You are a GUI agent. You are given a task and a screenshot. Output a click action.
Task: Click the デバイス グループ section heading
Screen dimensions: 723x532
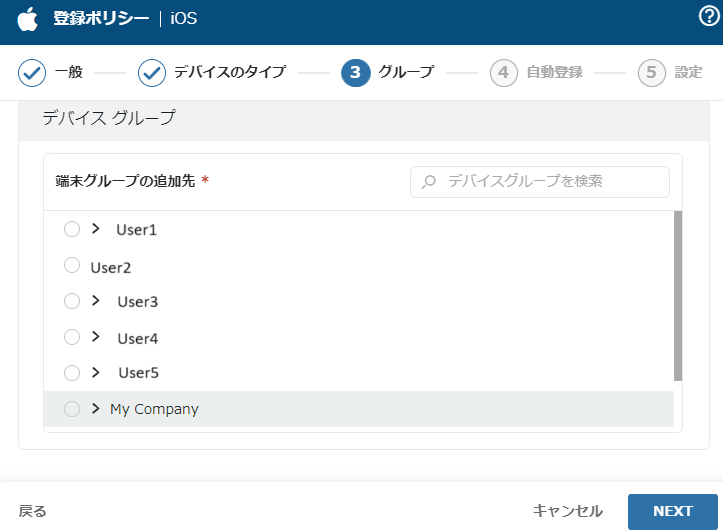109,118
